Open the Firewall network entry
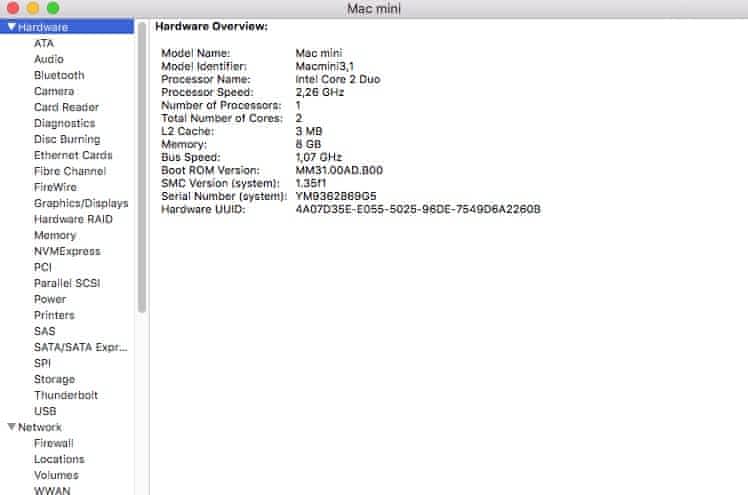This screenshot has width=748, height=495. click(53, 443)
